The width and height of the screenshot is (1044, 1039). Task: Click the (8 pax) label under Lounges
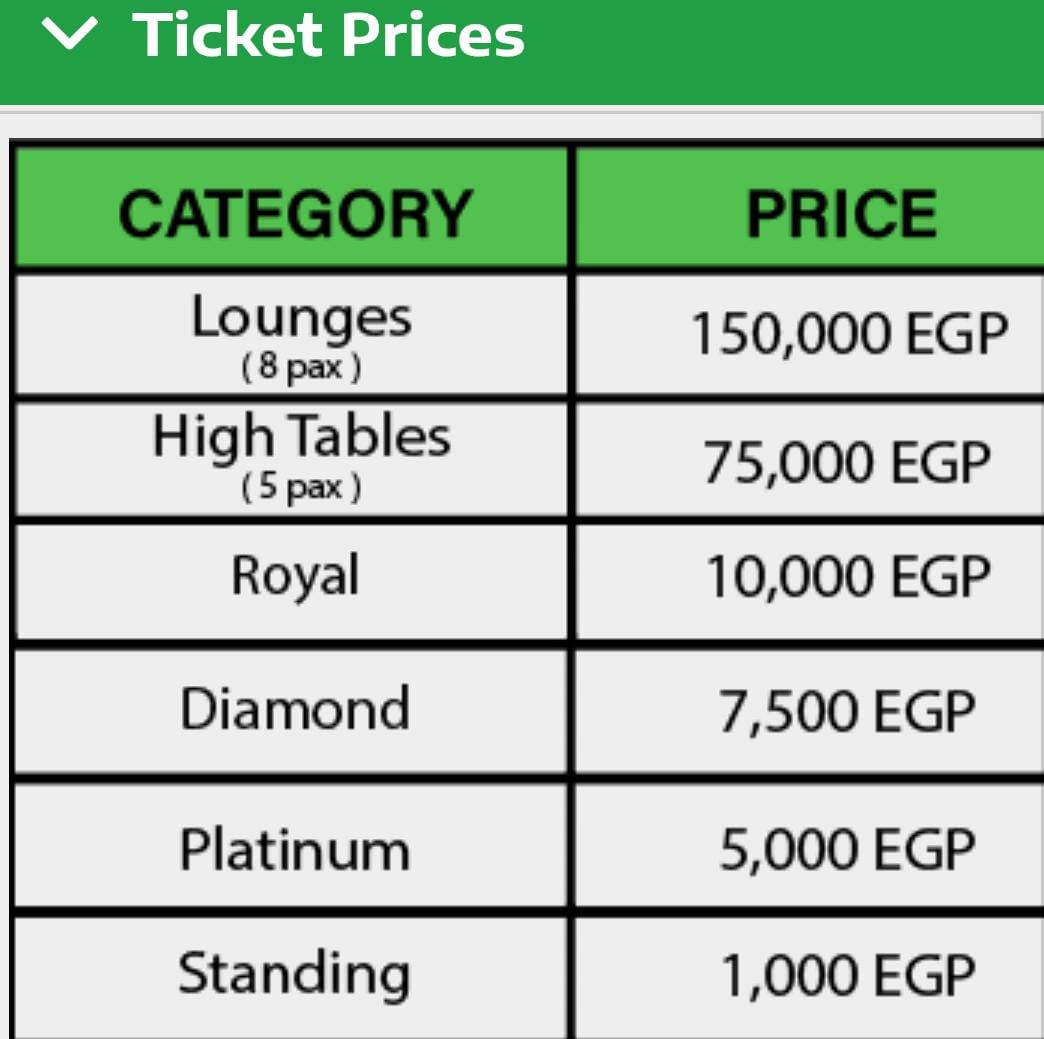pos(301,366)
